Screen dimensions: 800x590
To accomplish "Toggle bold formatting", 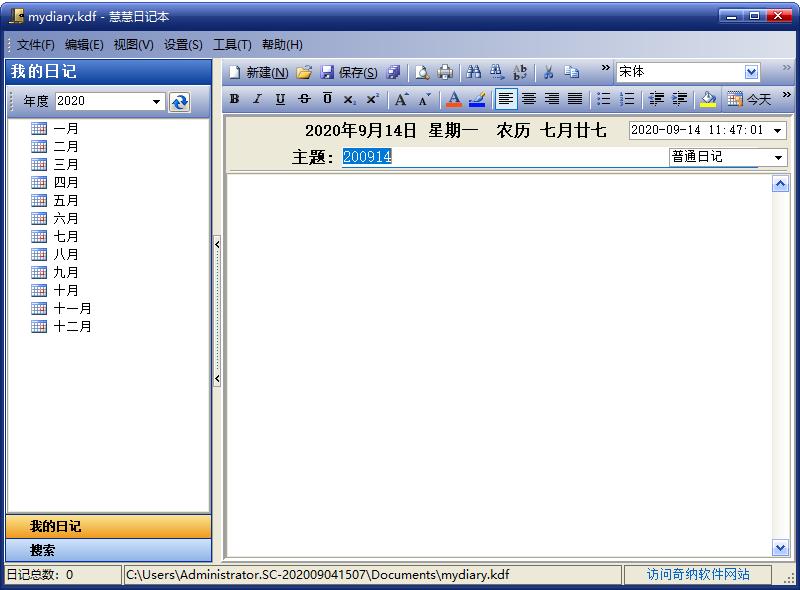I will (x=234, y=99).
